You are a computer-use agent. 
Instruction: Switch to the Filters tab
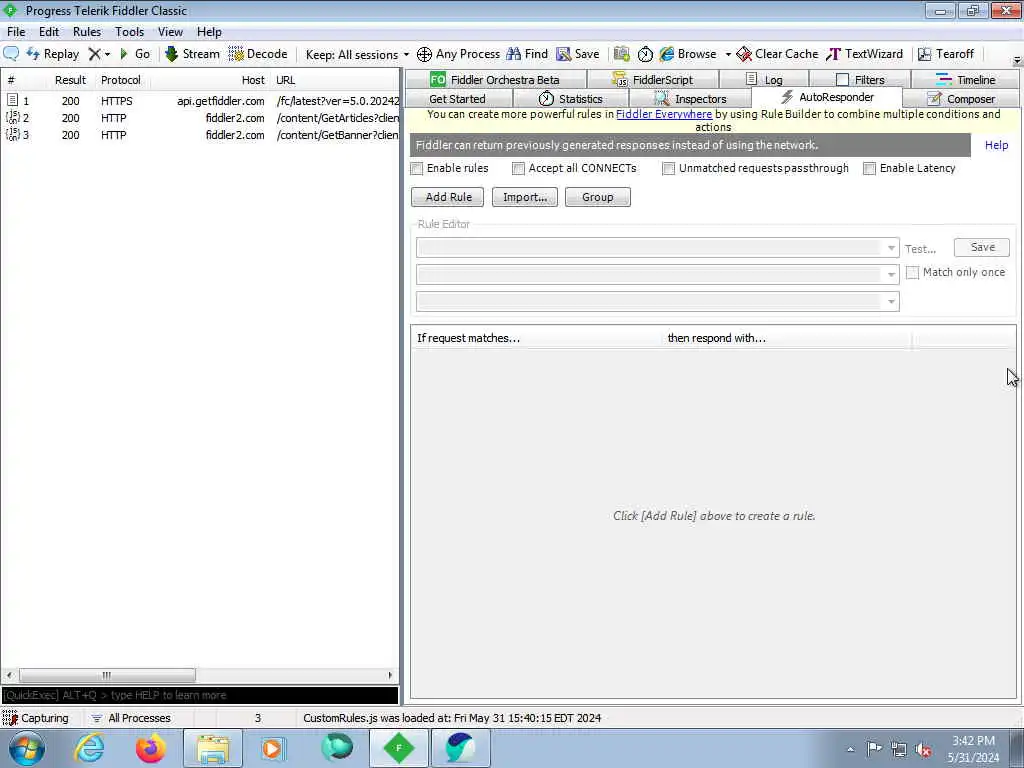tap(859, 80)
